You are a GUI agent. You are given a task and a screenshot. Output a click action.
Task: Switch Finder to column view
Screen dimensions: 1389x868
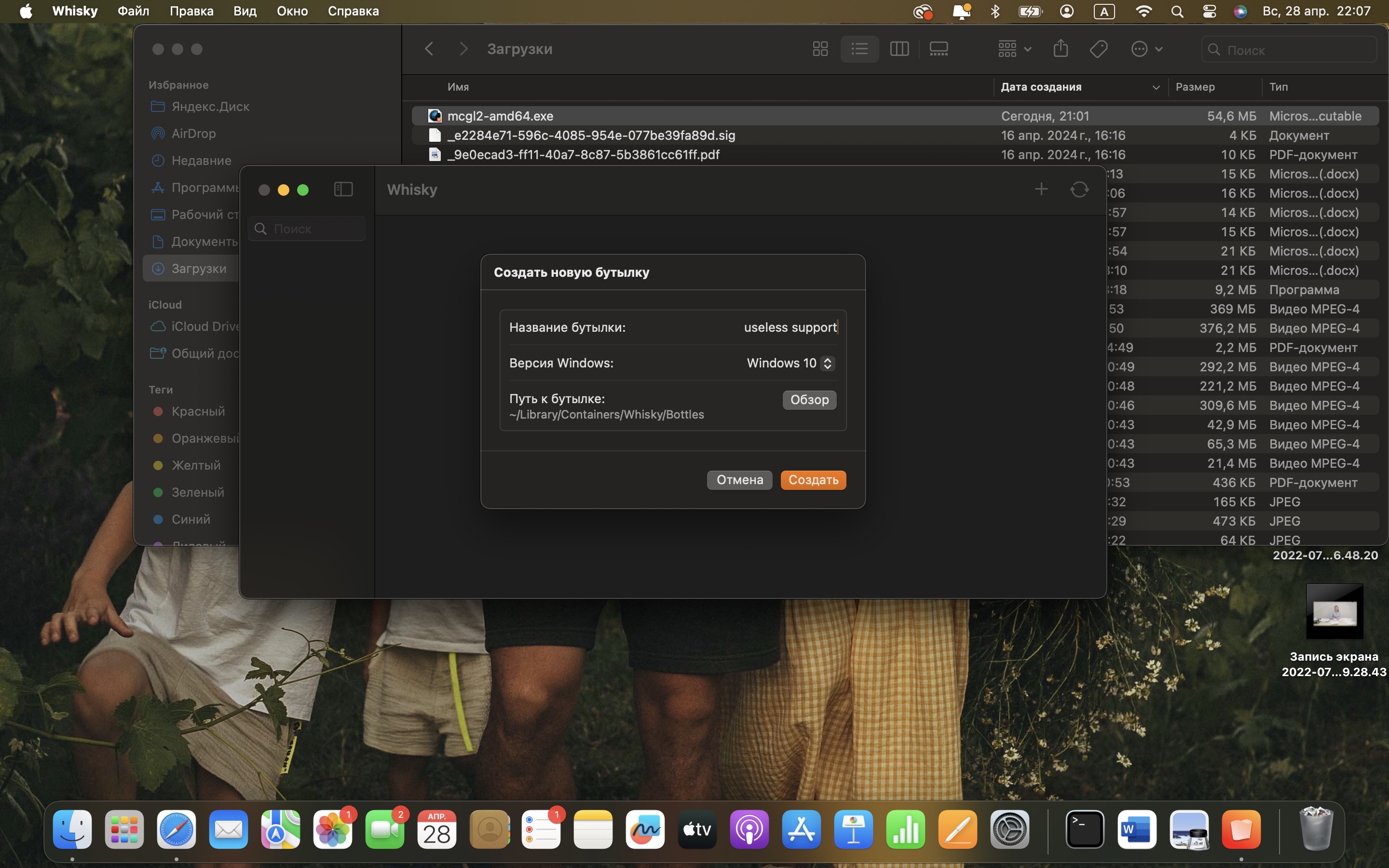click(899, 49)
